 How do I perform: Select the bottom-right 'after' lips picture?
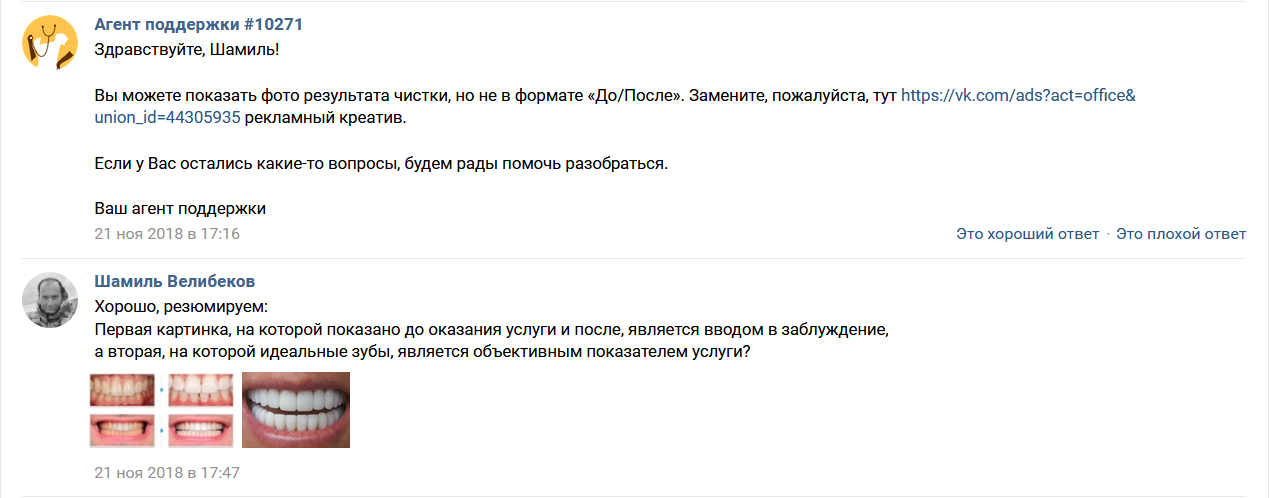point(200,431)
